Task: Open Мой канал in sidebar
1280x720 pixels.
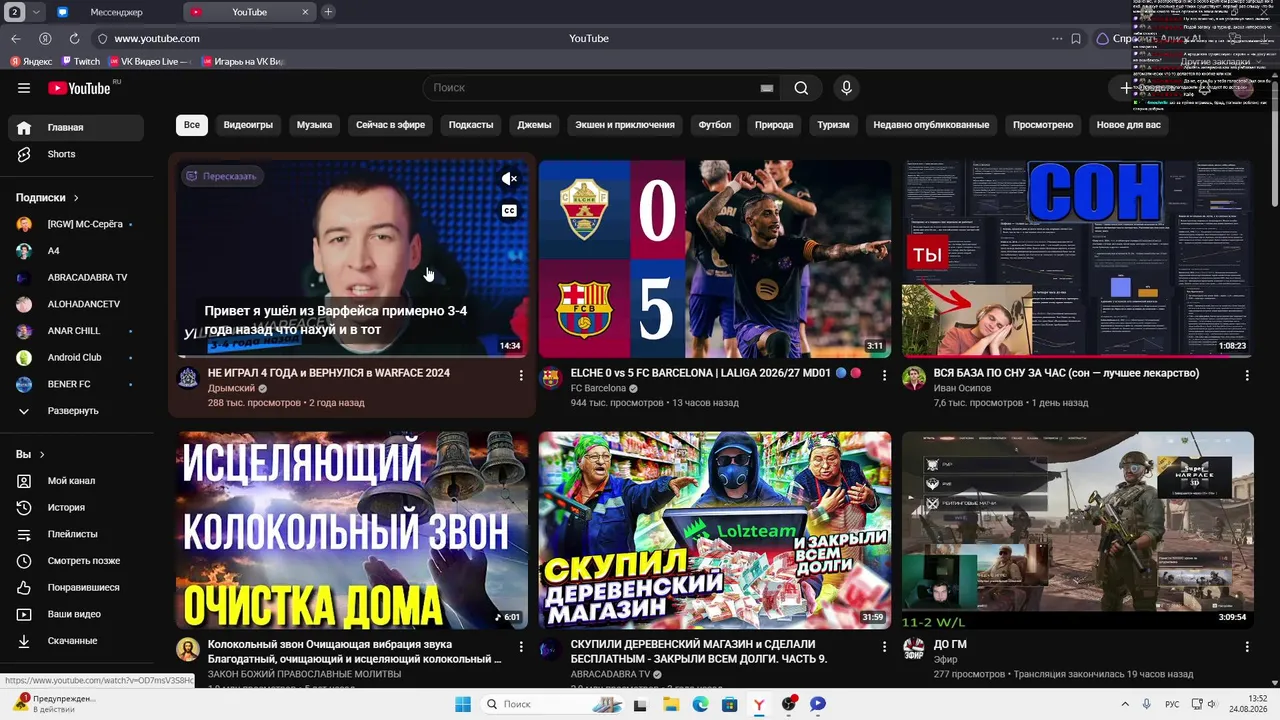Action: pos(76,481)
